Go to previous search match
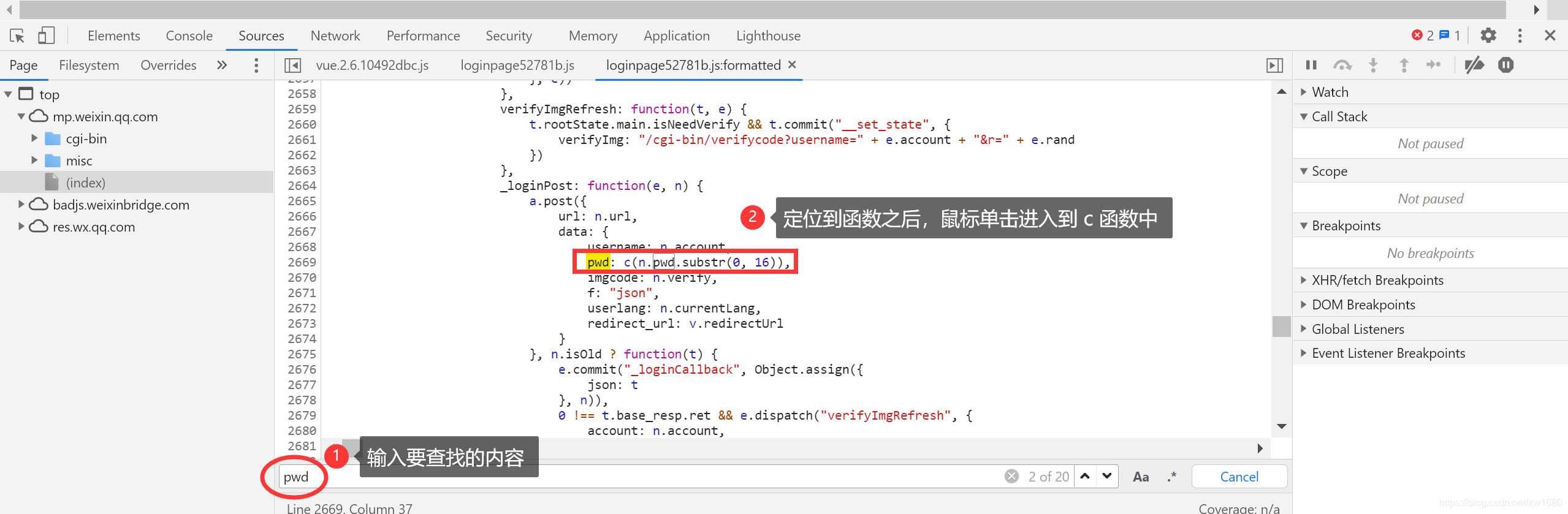Viewport: 1568px width, 514px height. [1085, 476]
